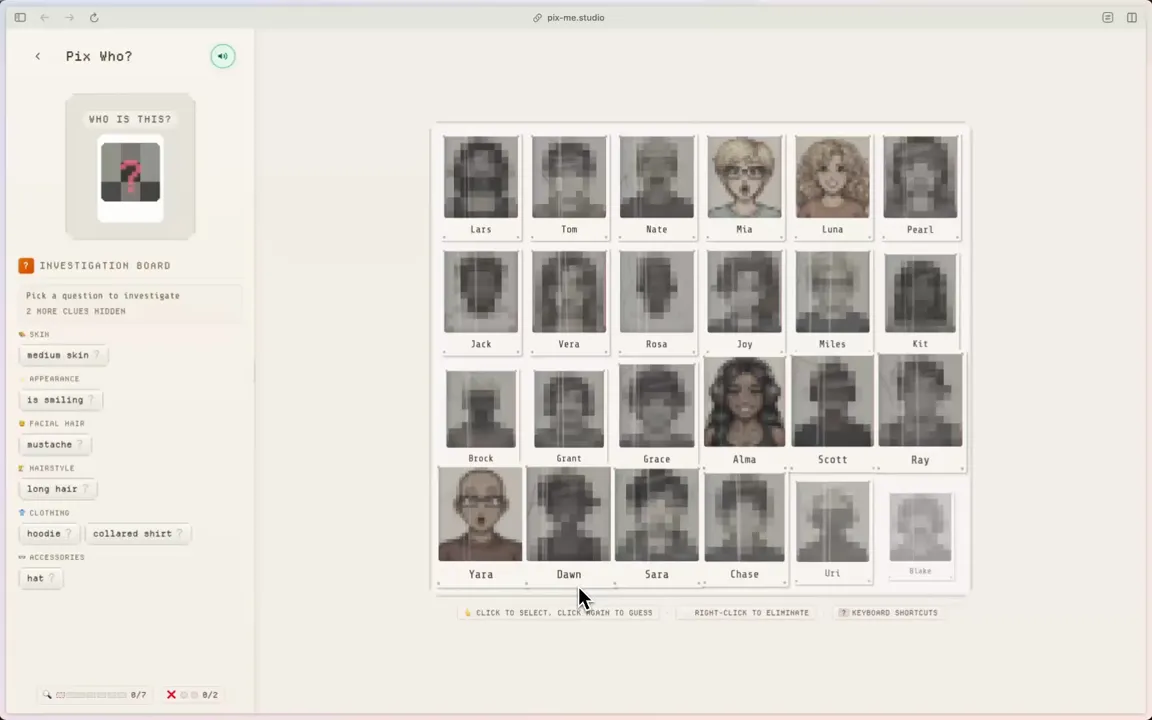This screenshot has width=1152, height=720.
Task: Open Keyboard Shortcuts help
Action: click(x=888, y=612)
